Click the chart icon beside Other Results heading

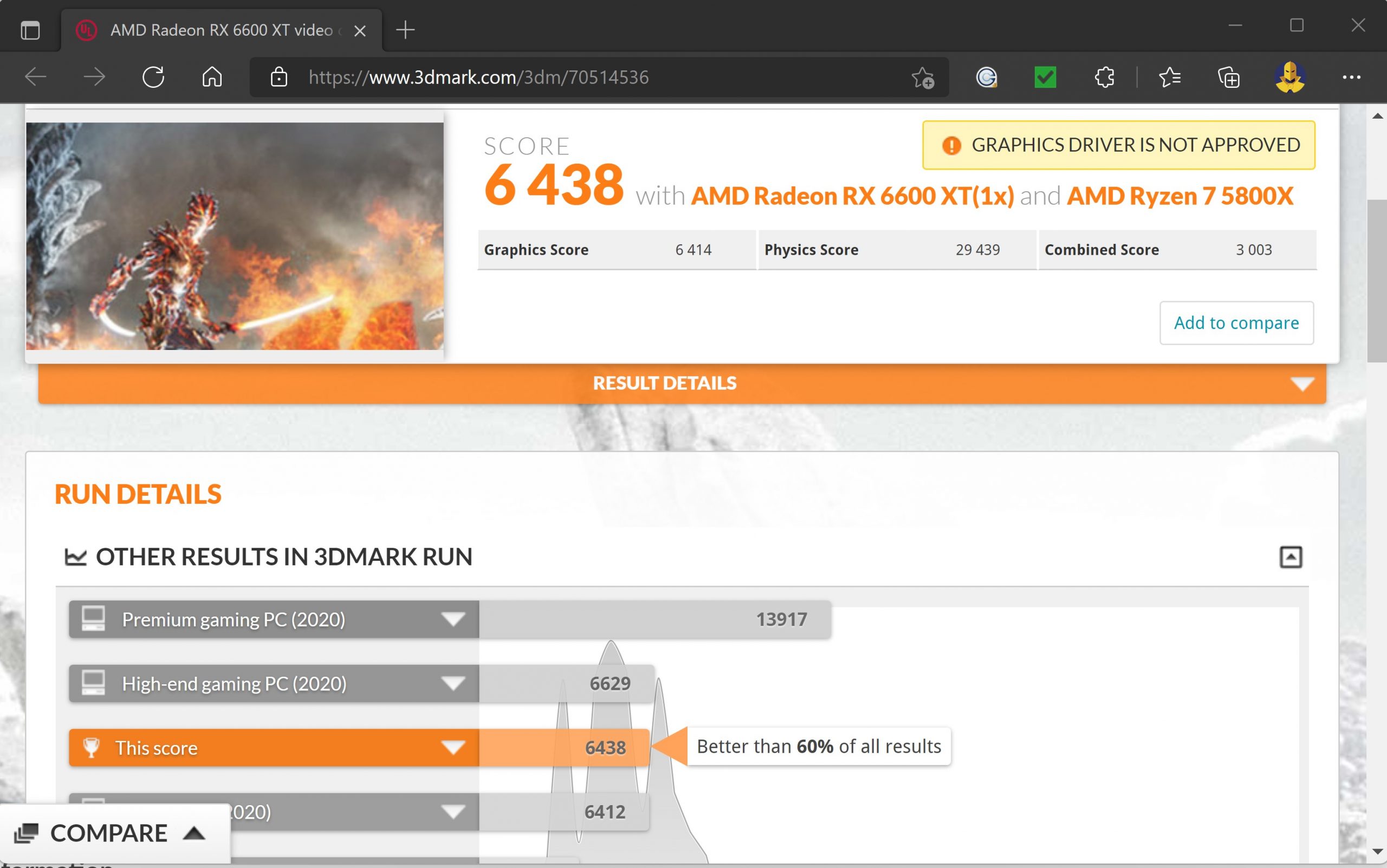(75, 557)
